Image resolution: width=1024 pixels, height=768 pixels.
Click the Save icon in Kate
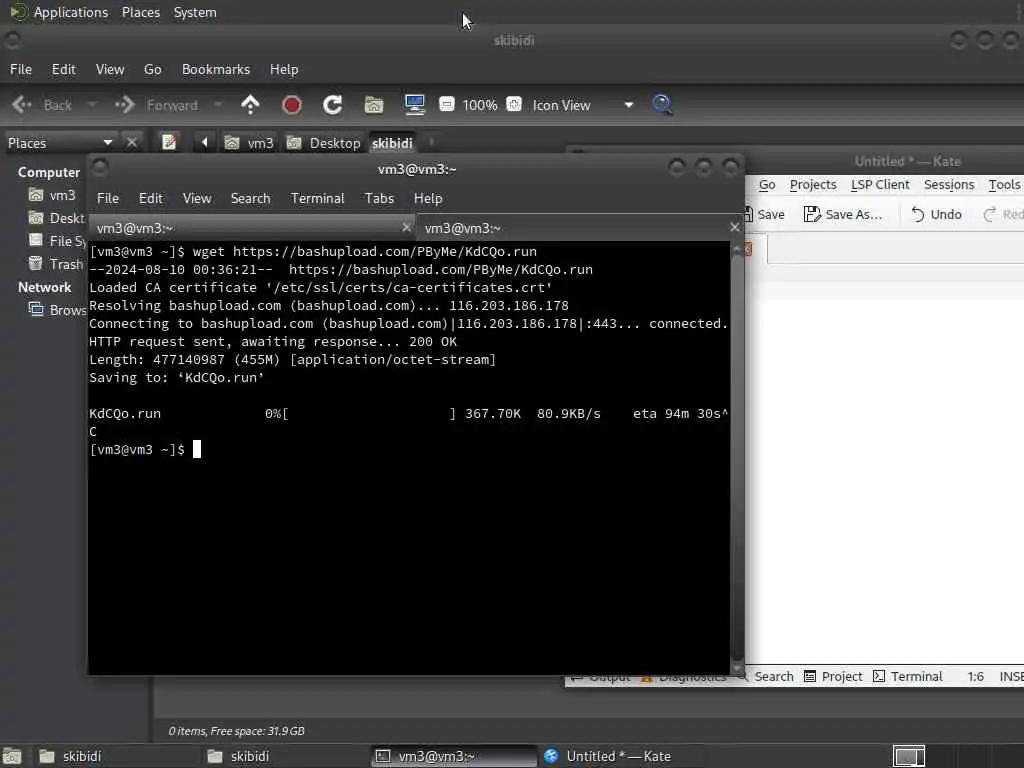pos(765,214)
